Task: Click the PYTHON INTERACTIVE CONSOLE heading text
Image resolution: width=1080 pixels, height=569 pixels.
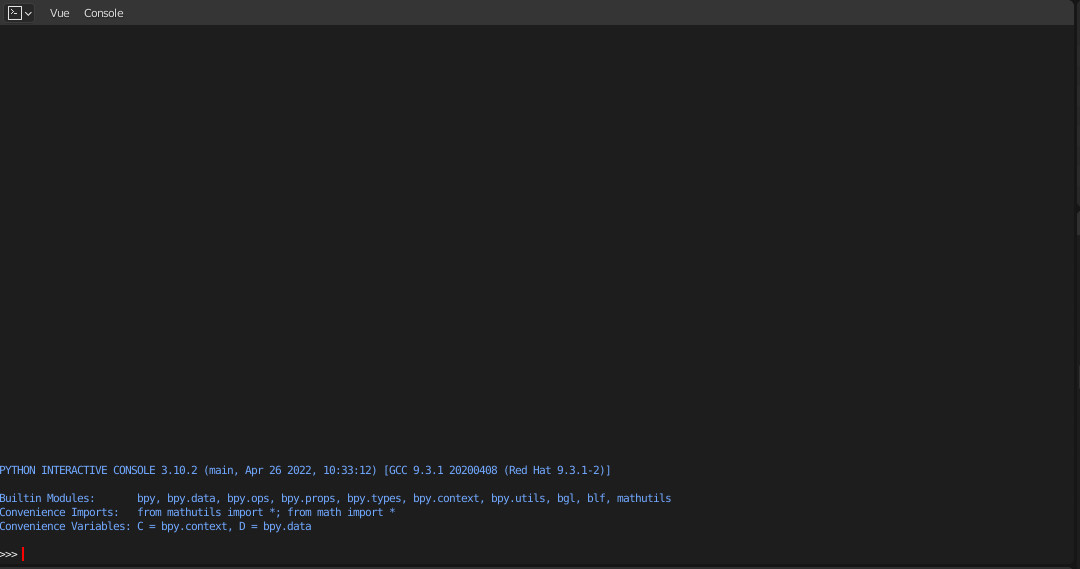Action: 78,470
